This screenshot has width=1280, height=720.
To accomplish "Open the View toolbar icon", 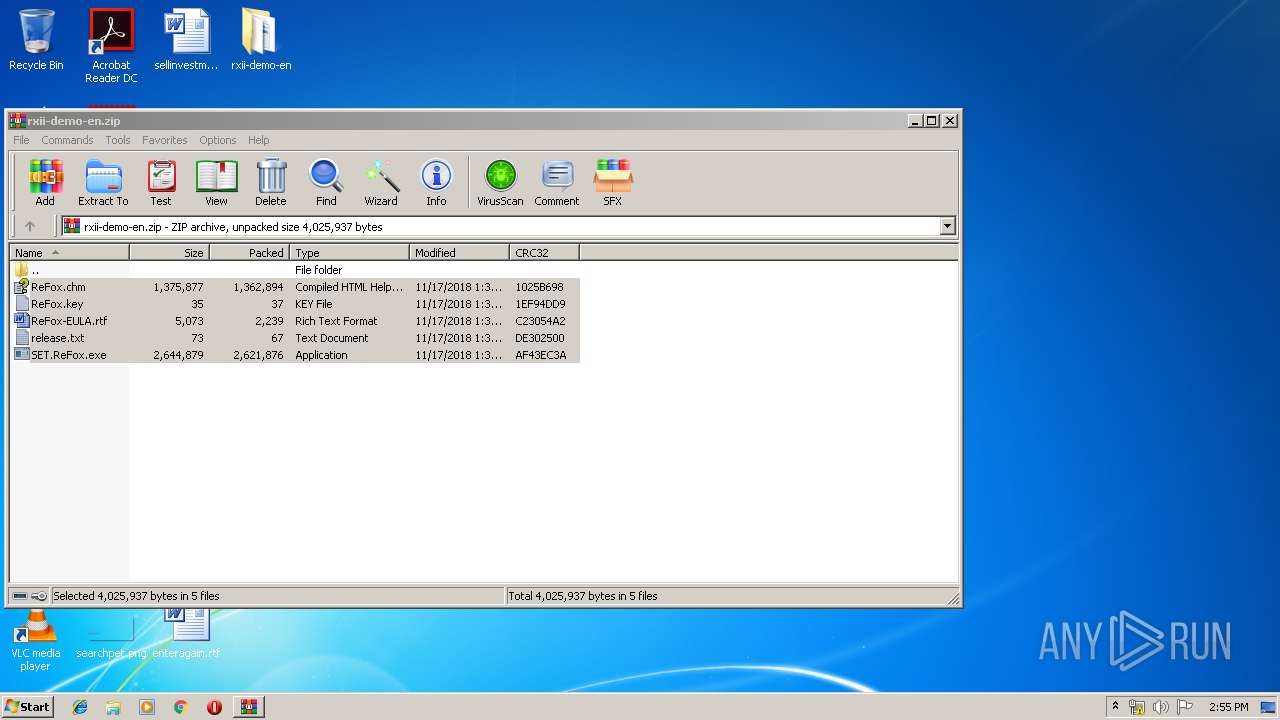I will 216,183.
